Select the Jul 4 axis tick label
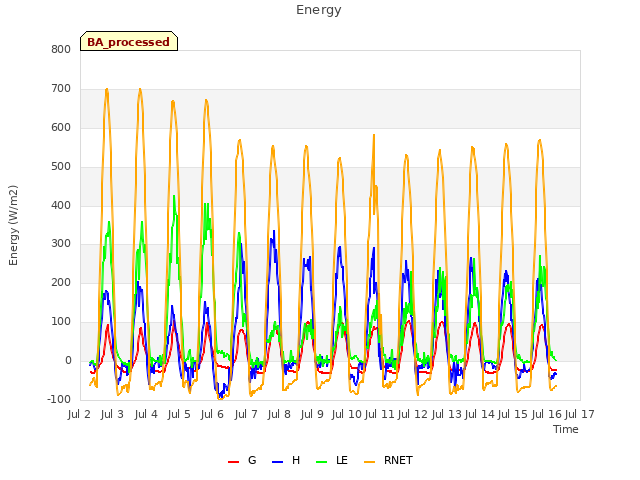The width and height of the screenshot is (640, 480). (146, 414)
